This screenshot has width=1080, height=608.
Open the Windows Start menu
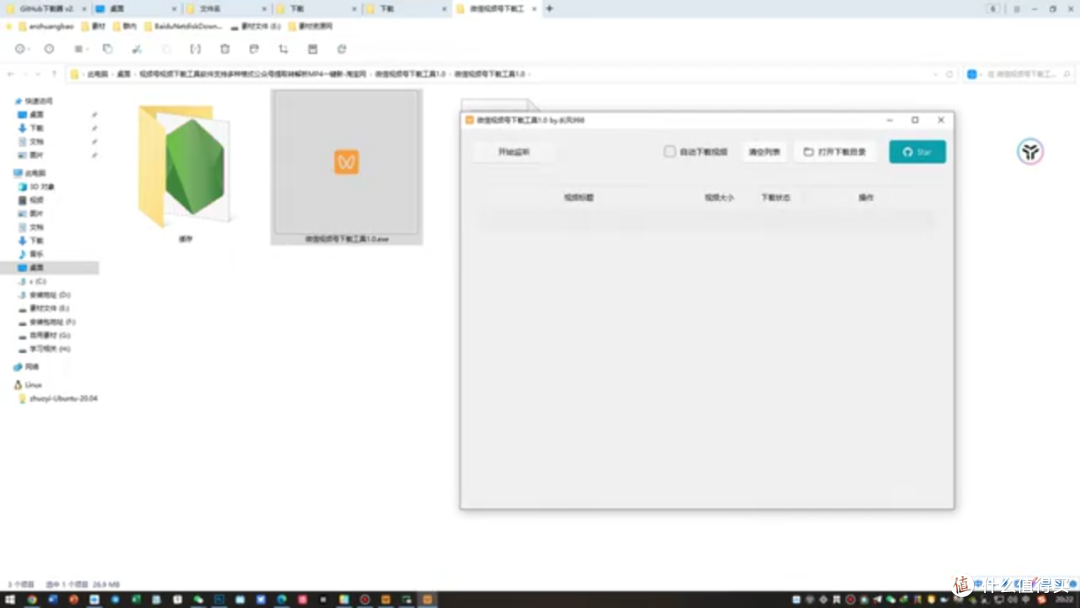click(10, 600)
